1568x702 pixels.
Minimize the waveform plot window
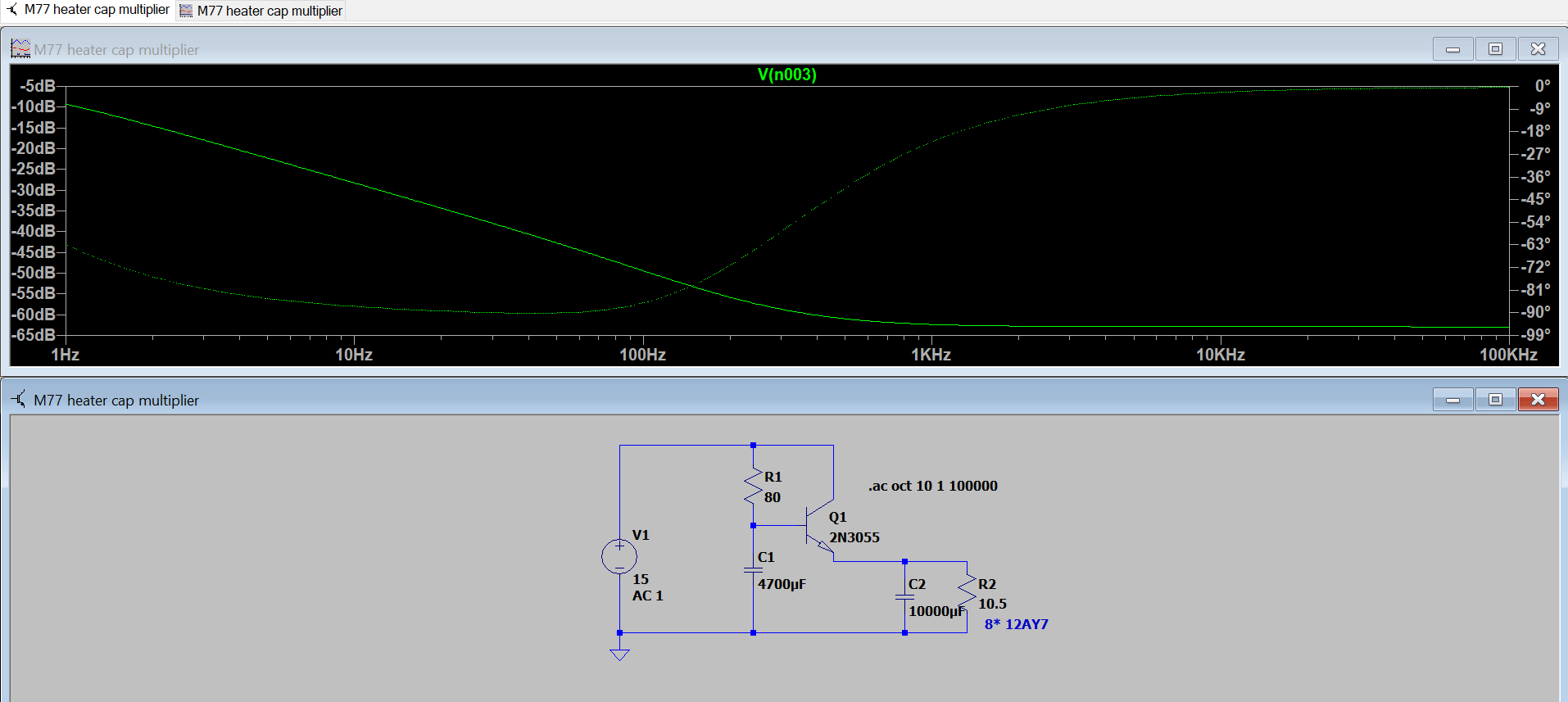(1453, 49)
